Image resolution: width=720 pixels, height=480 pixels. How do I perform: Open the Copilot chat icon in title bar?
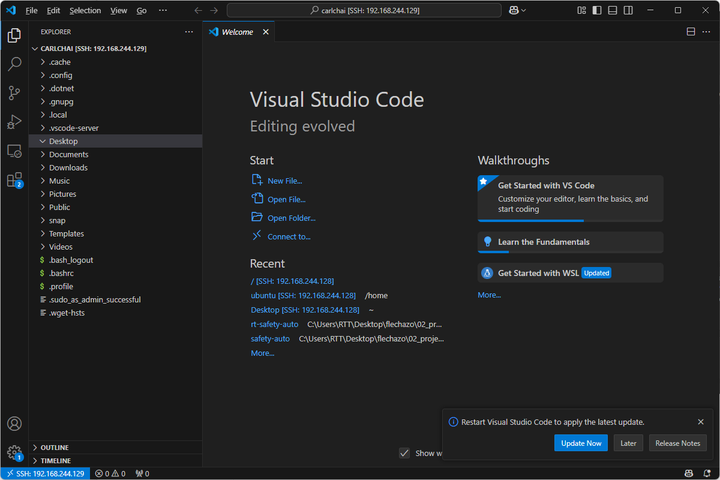514,10
